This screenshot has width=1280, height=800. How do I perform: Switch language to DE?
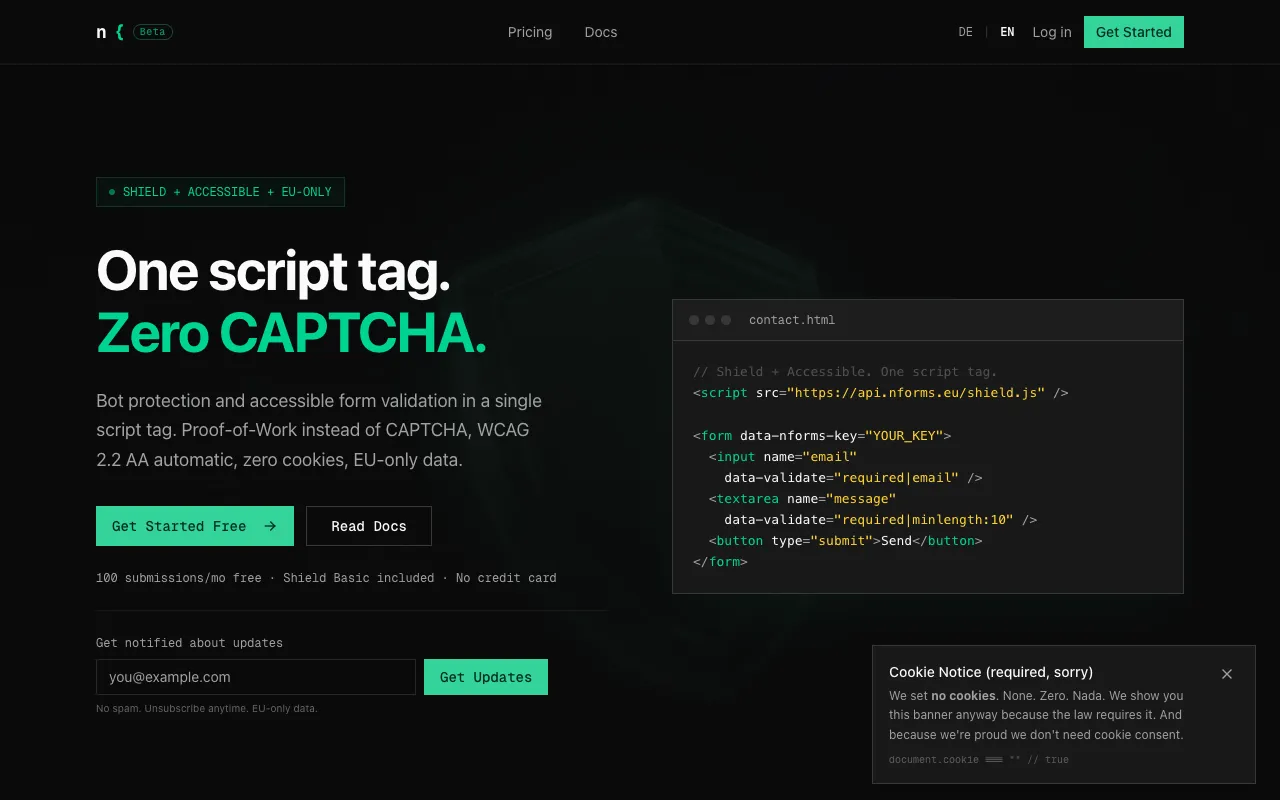coord(965,32)
